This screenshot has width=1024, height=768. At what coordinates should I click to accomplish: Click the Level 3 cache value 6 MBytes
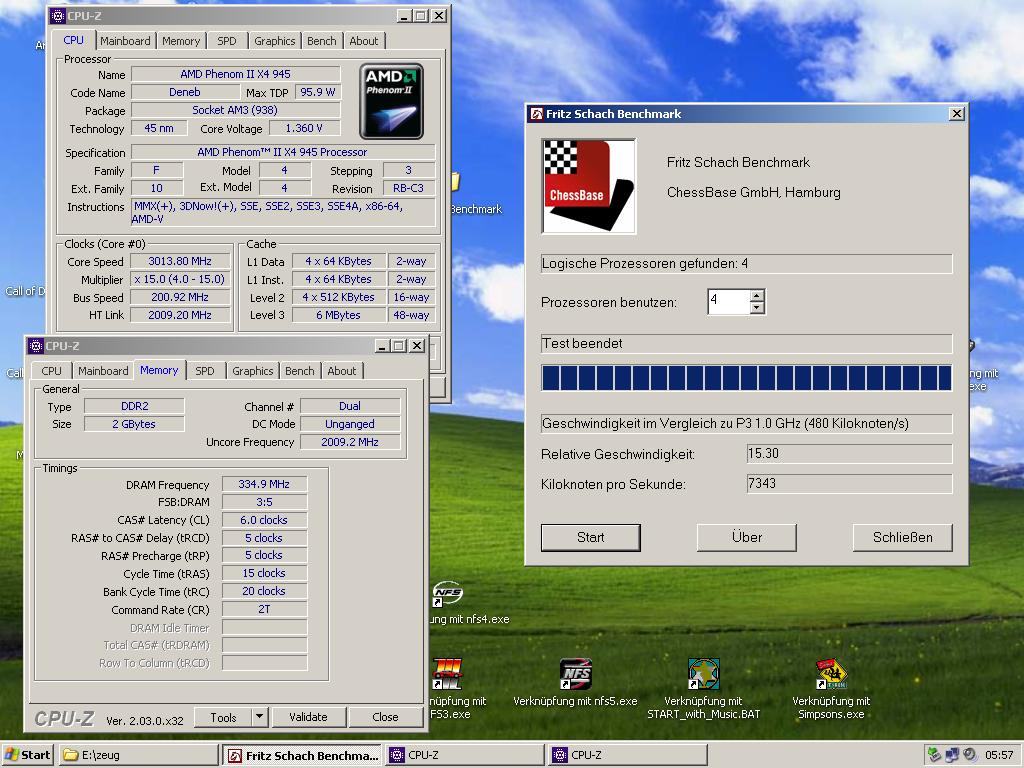point(338,315)
